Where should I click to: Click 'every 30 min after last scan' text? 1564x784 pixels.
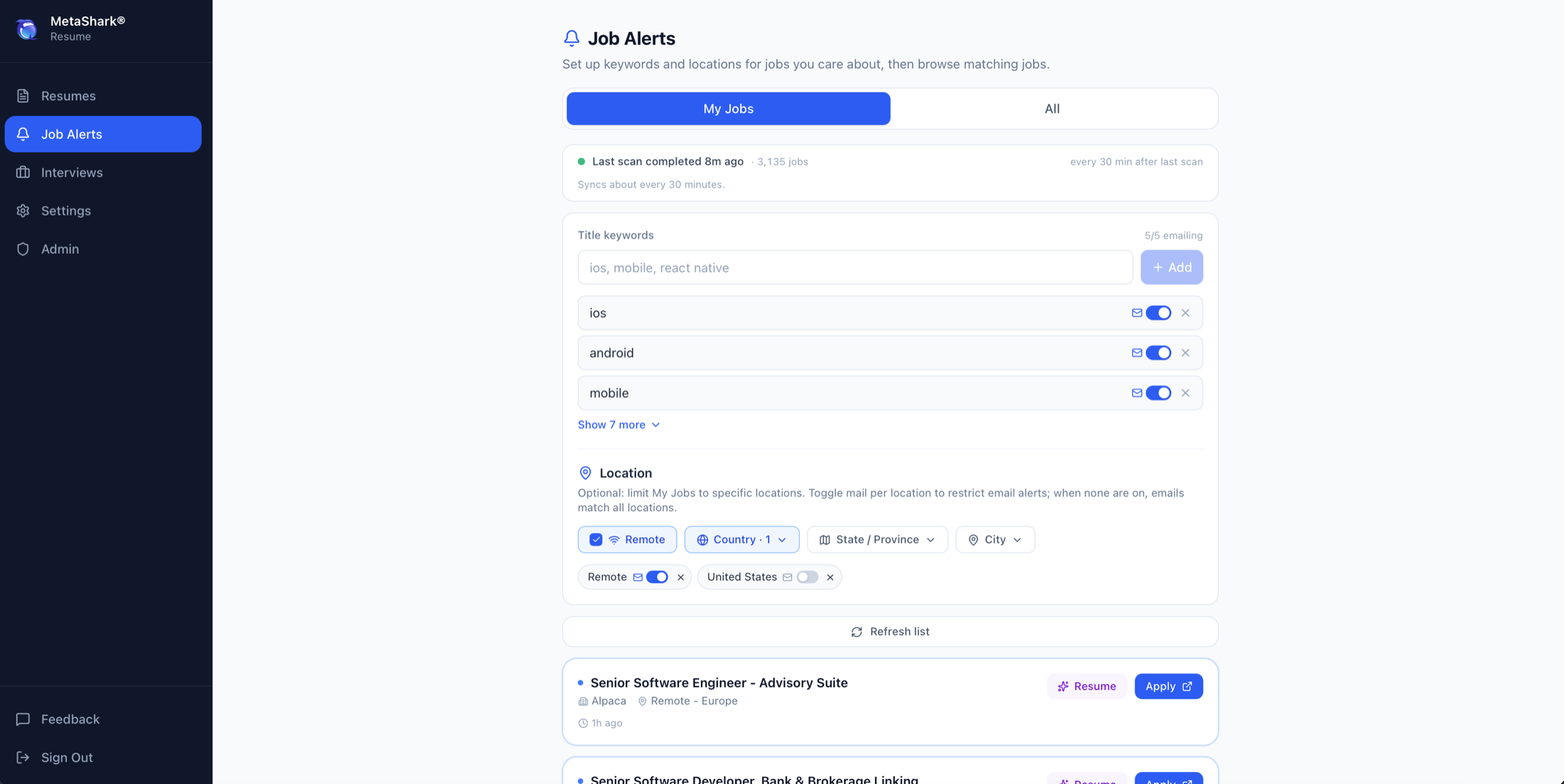(x=1136, y=161)
